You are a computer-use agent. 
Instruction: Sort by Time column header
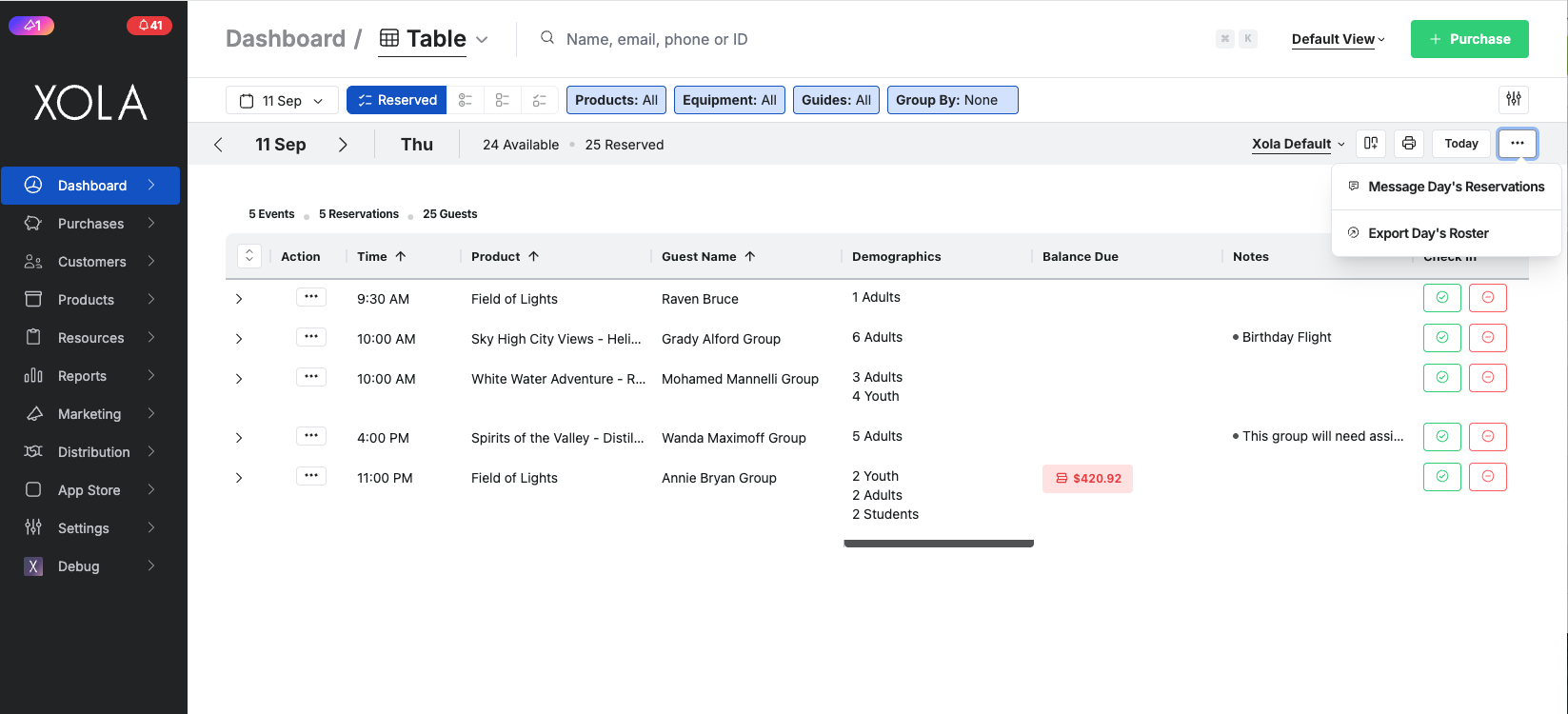tap(382, 256)
